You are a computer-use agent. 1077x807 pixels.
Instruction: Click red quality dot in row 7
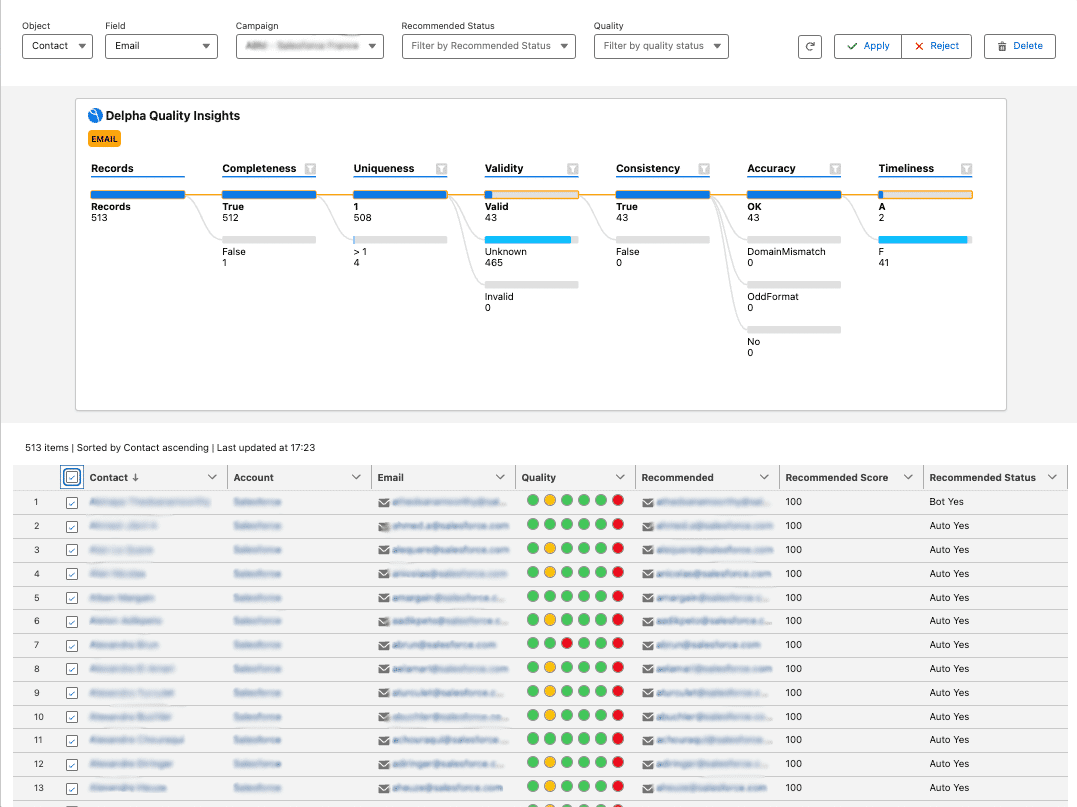pyautogui.click(x=567, y=644)
